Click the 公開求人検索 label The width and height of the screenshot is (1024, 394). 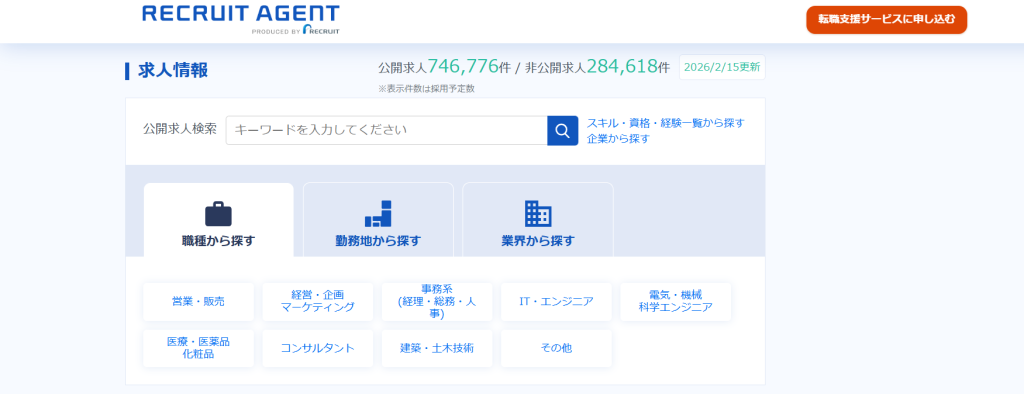coord(180,129)
